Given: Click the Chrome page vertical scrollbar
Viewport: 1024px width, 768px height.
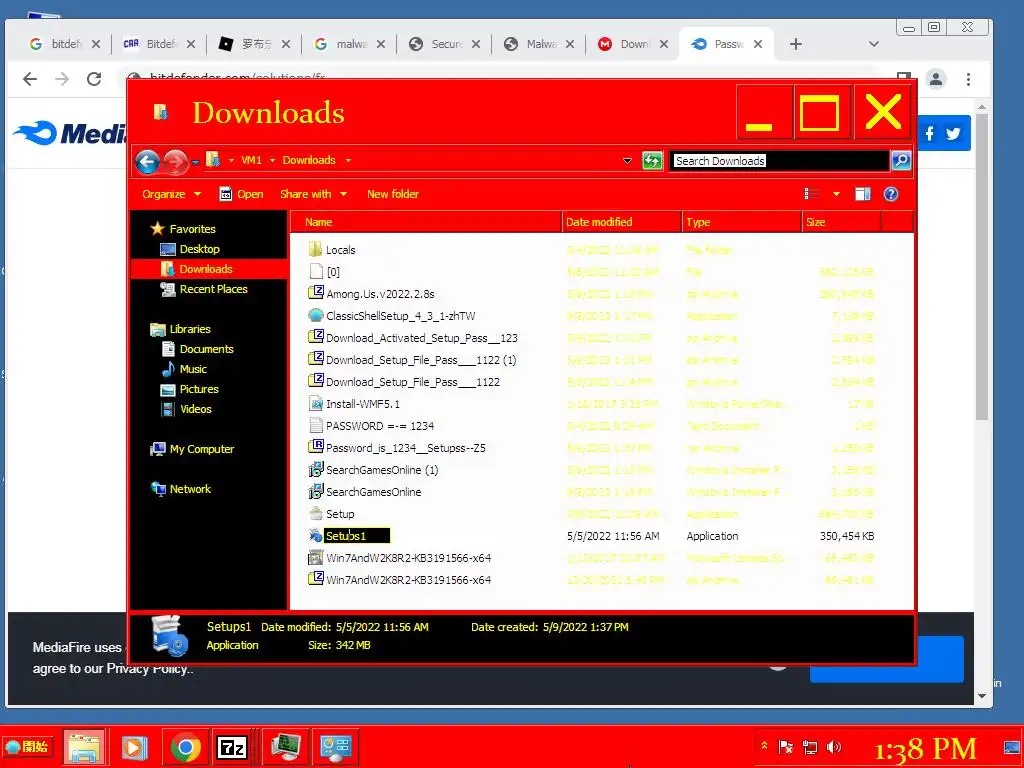Looking at the screenshot, I should pos(982,266).
